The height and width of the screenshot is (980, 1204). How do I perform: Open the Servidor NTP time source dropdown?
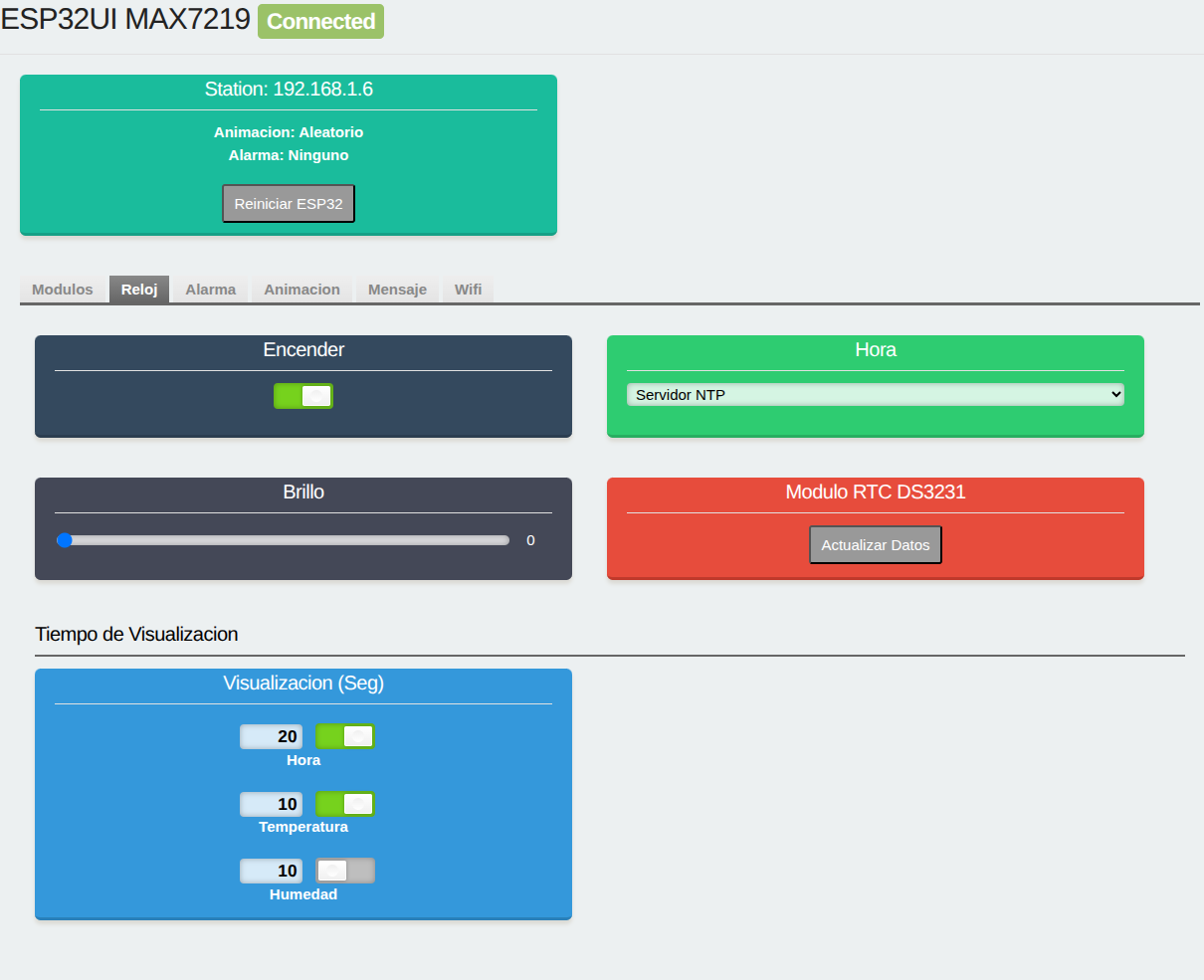876,395
